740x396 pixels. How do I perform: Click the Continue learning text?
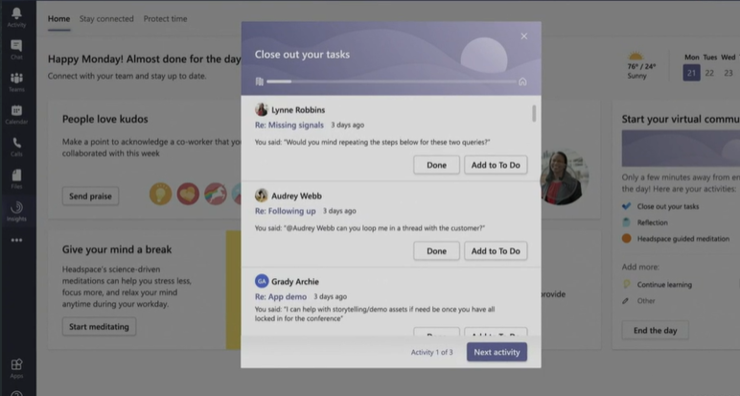(x=664, y=284)
